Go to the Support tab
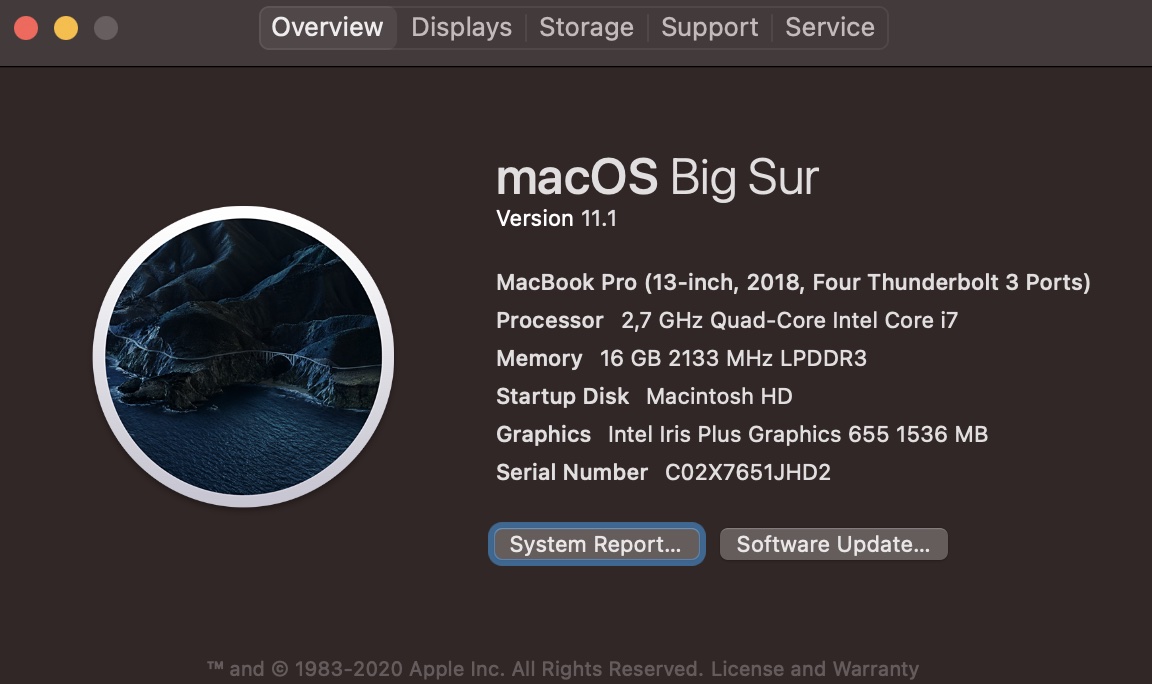 (709, 28)
